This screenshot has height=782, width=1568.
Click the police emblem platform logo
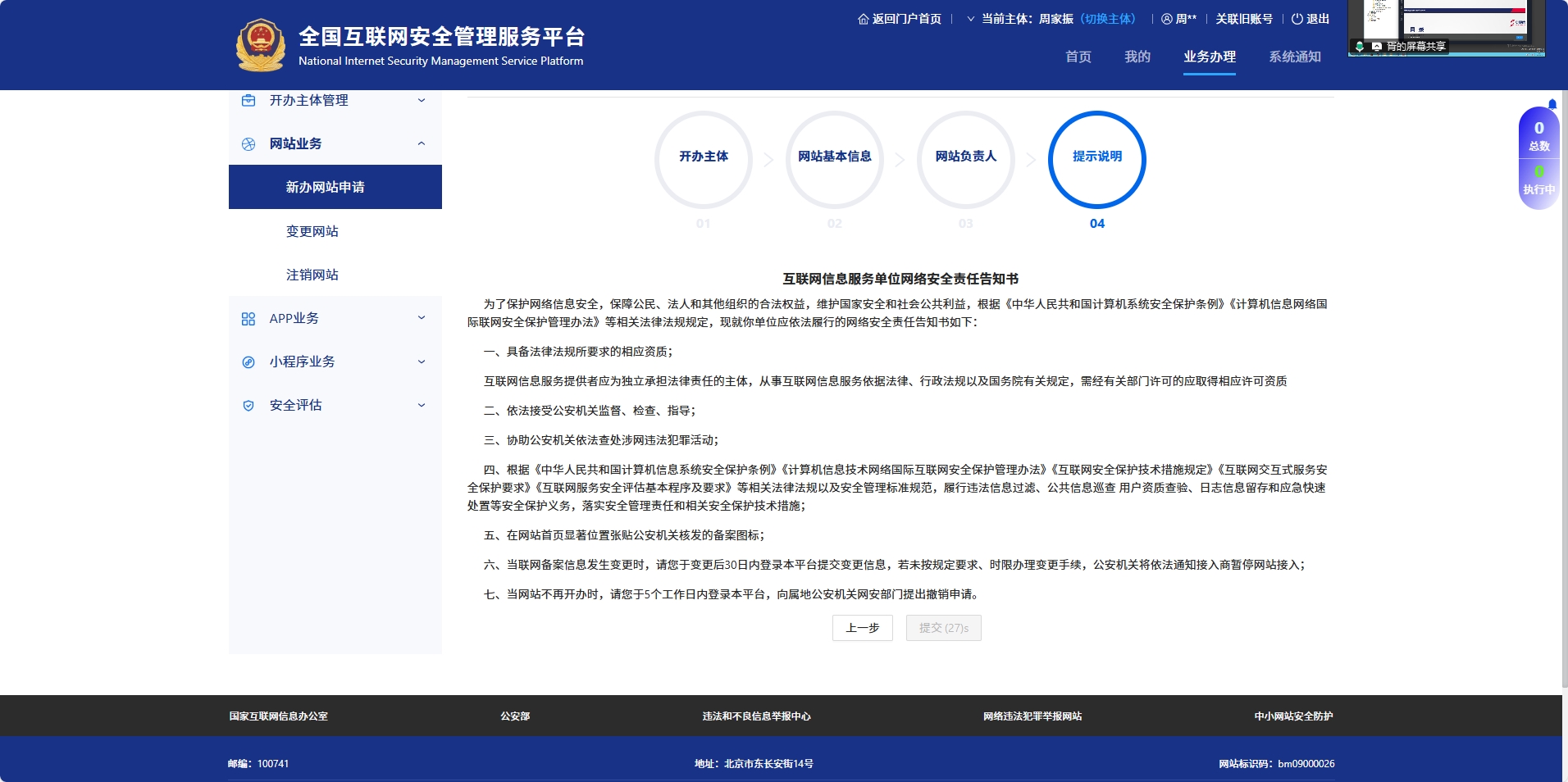(260, 45)
